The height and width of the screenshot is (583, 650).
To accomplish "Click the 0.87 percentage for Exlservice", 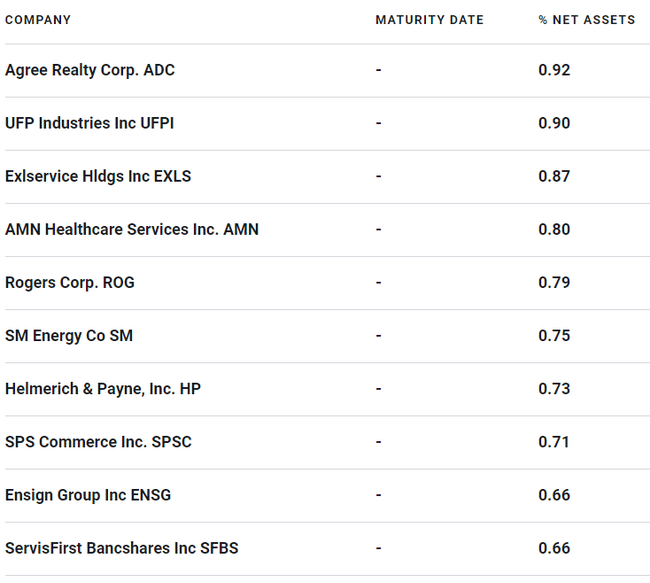I will (x=554, y=176).
